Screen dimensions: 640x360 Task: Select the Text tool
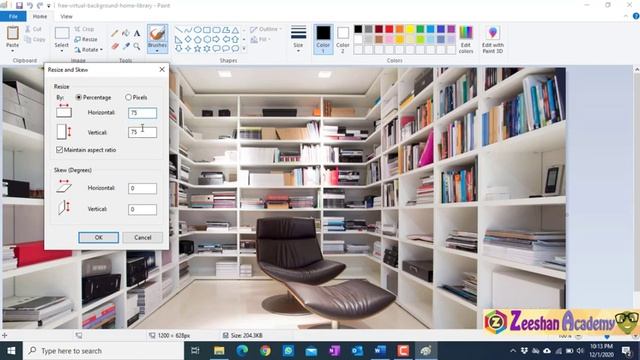coord(137,33)
